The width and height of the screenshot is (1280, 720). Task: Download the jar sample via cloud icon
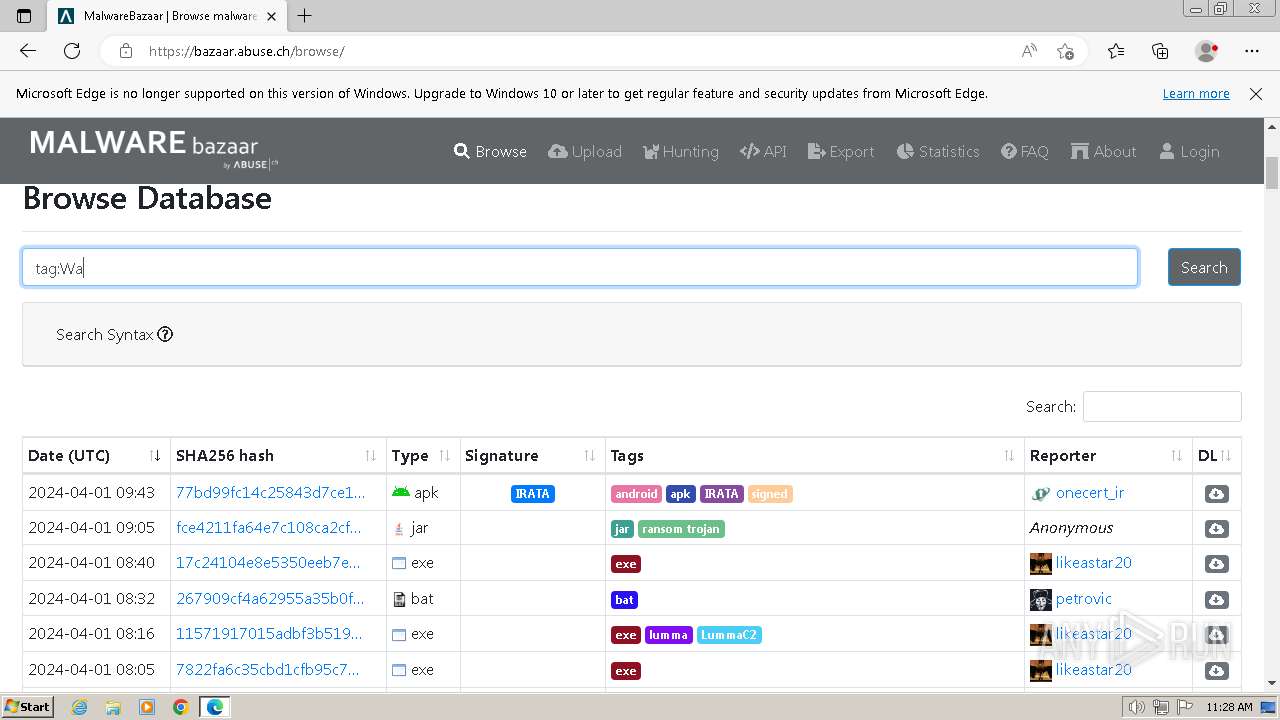click(1216, 529)
